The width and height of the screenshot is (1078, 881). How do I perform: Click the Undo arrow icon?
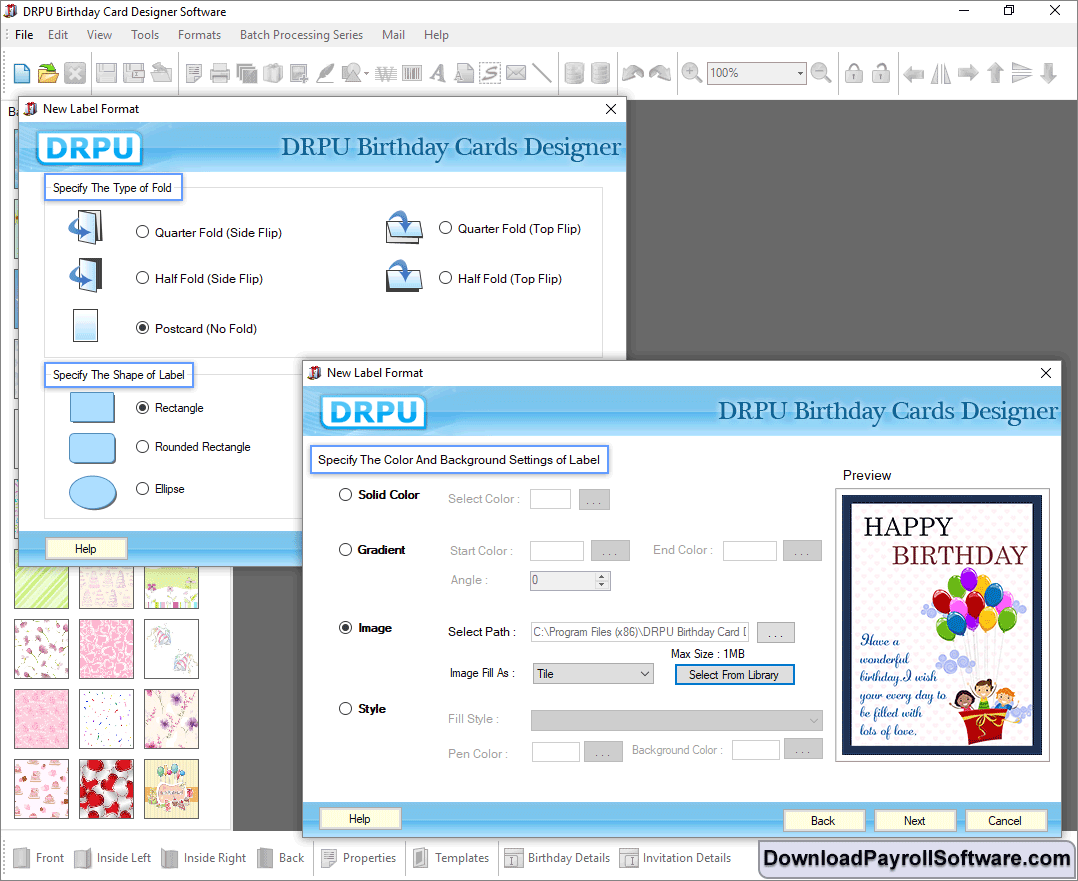coord(632,73)
